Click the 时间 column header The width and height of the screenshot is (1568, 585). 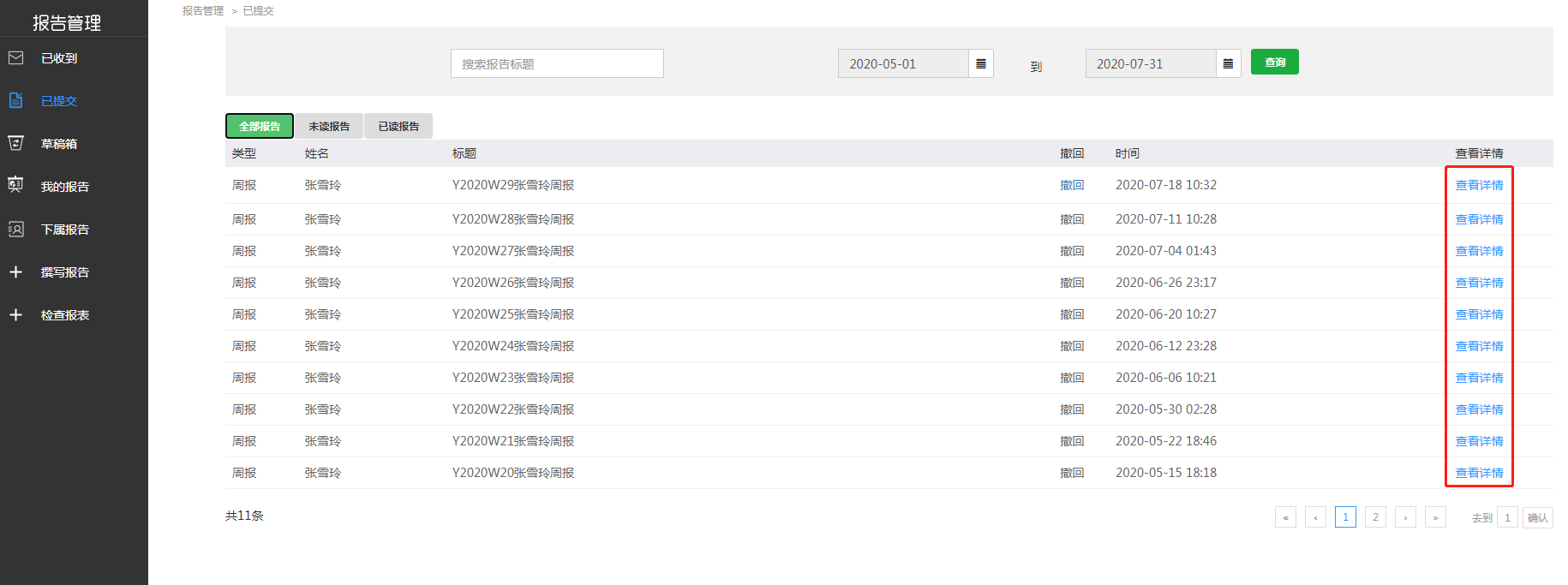pos(1128,153)
